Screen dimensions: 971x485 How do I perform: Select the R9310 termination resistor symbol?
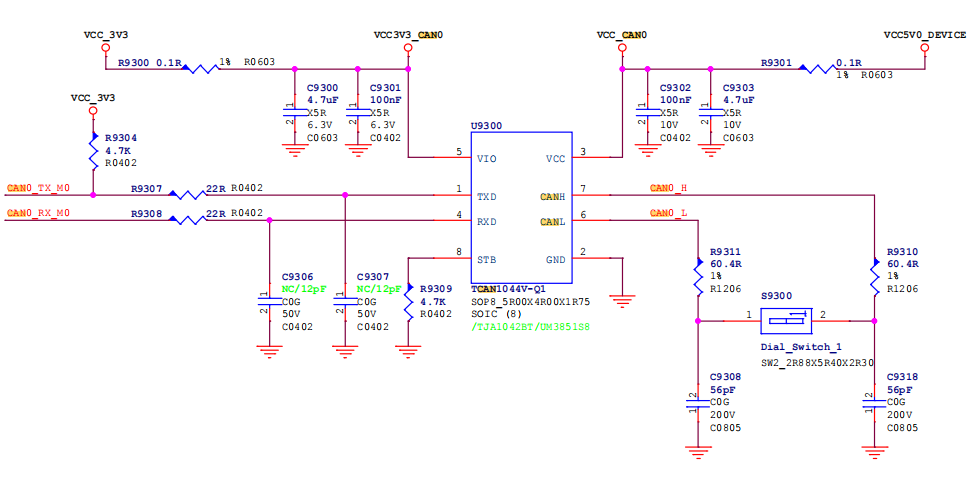pyautogui.click(x=874, y=276)
